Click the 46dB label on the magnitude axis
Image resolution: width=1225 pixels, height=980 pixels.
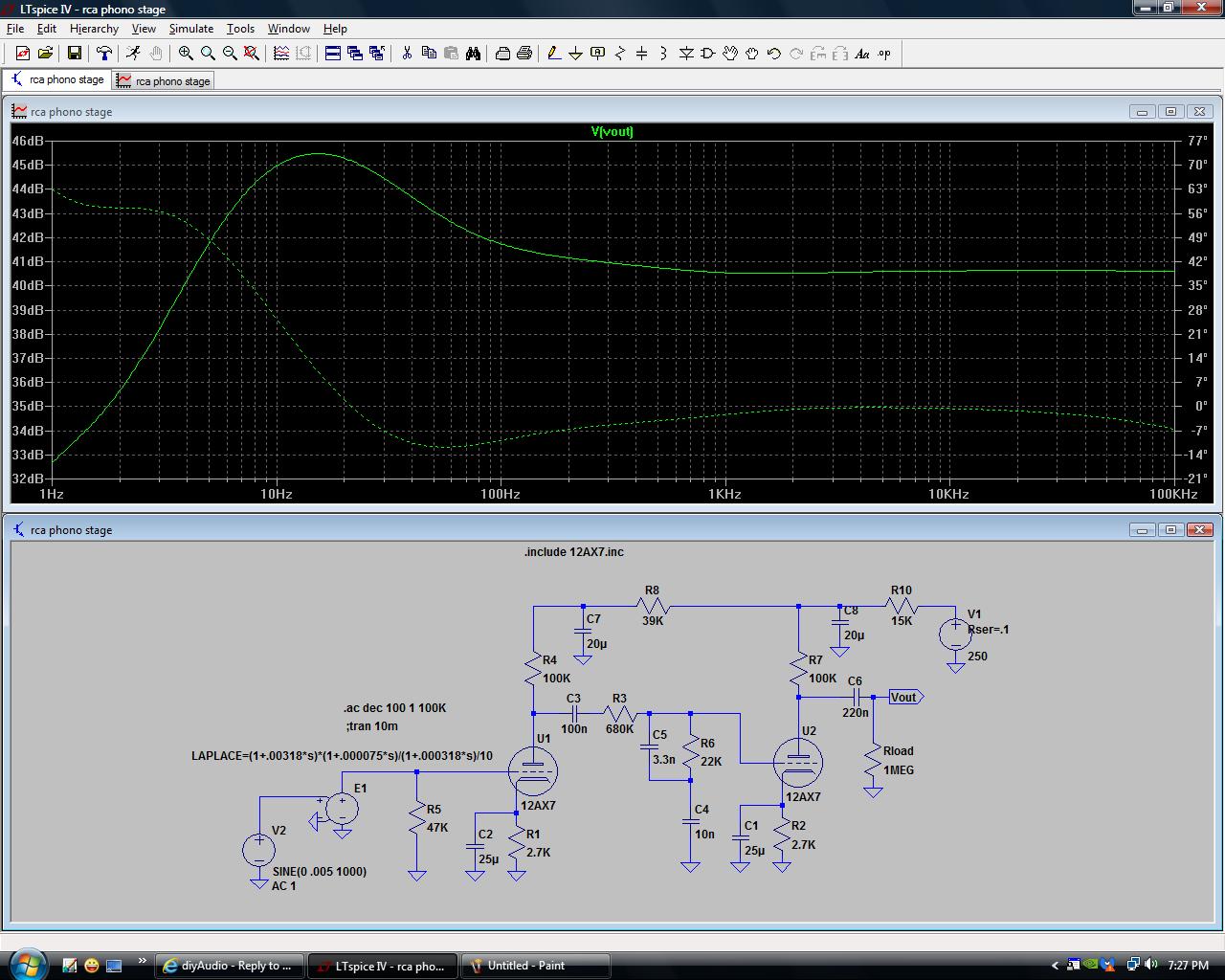pyautogui.click(x=28, y=141)
